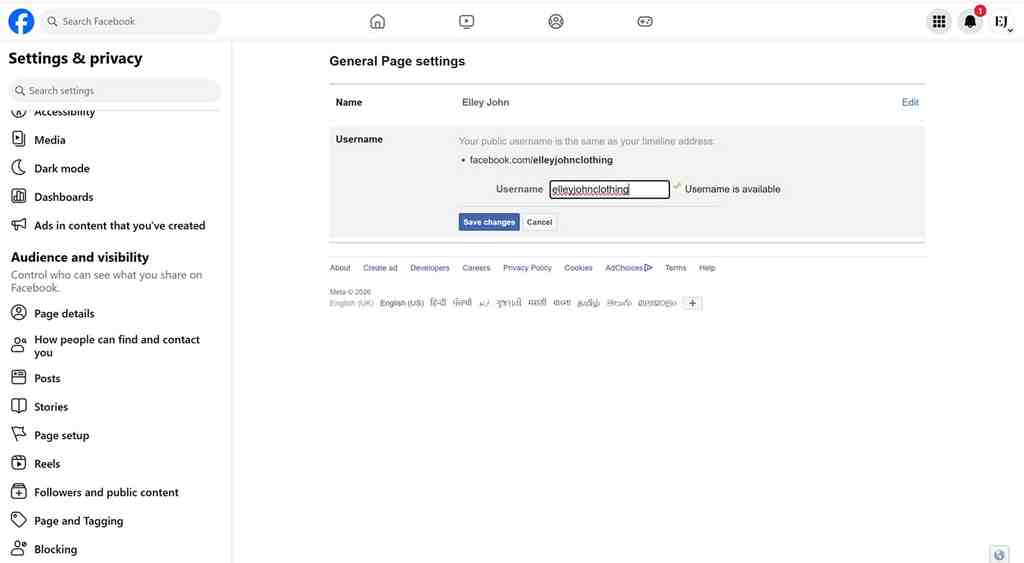Click the find and contact people icon
Image resolution: width=1024 pixels, height=563 pixels.
(19, 345)
